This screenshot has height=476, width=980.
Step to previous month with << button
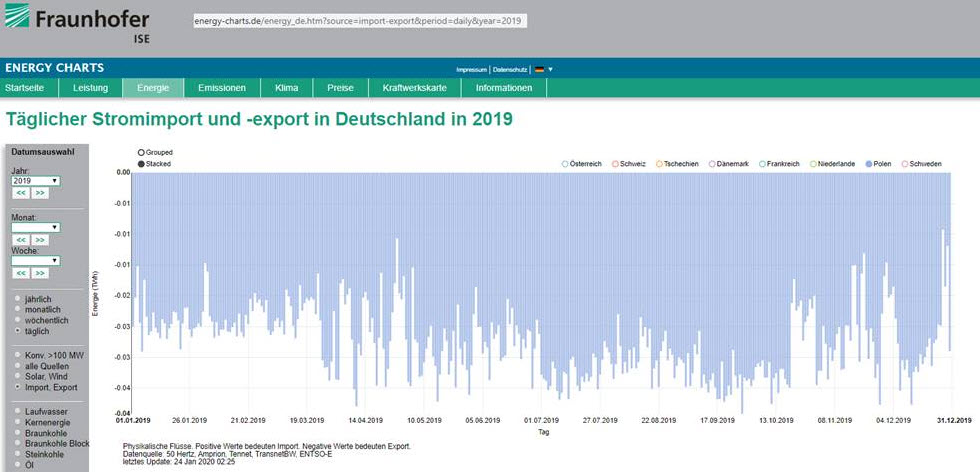coord(19,240)
